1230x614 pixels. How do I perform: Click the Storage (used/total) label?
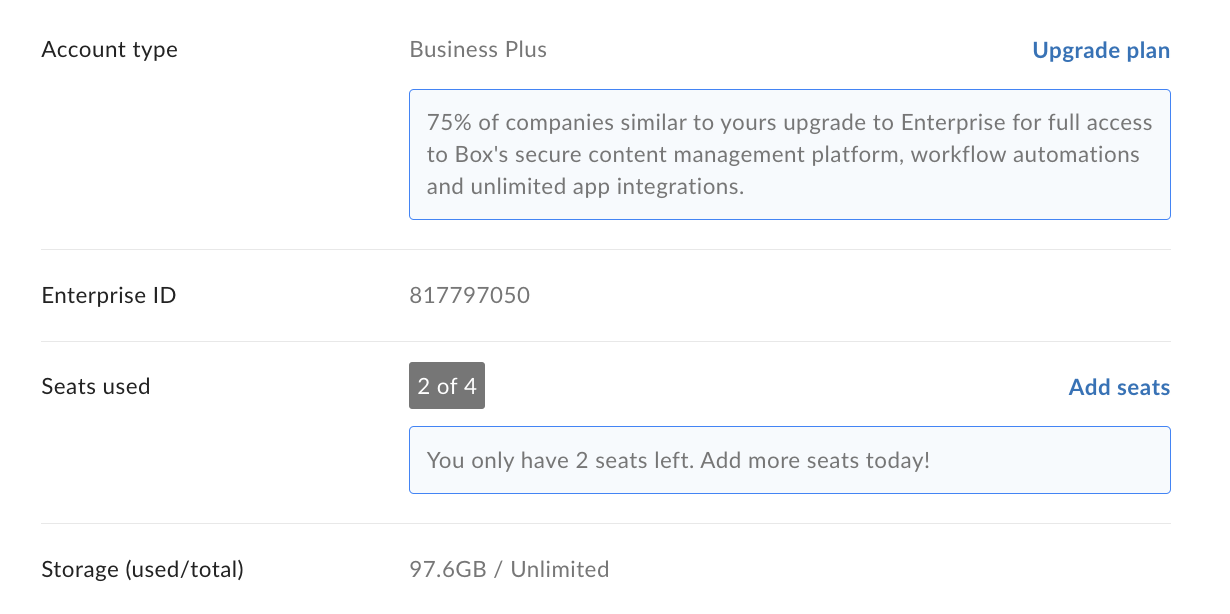[x=142, y=569]
